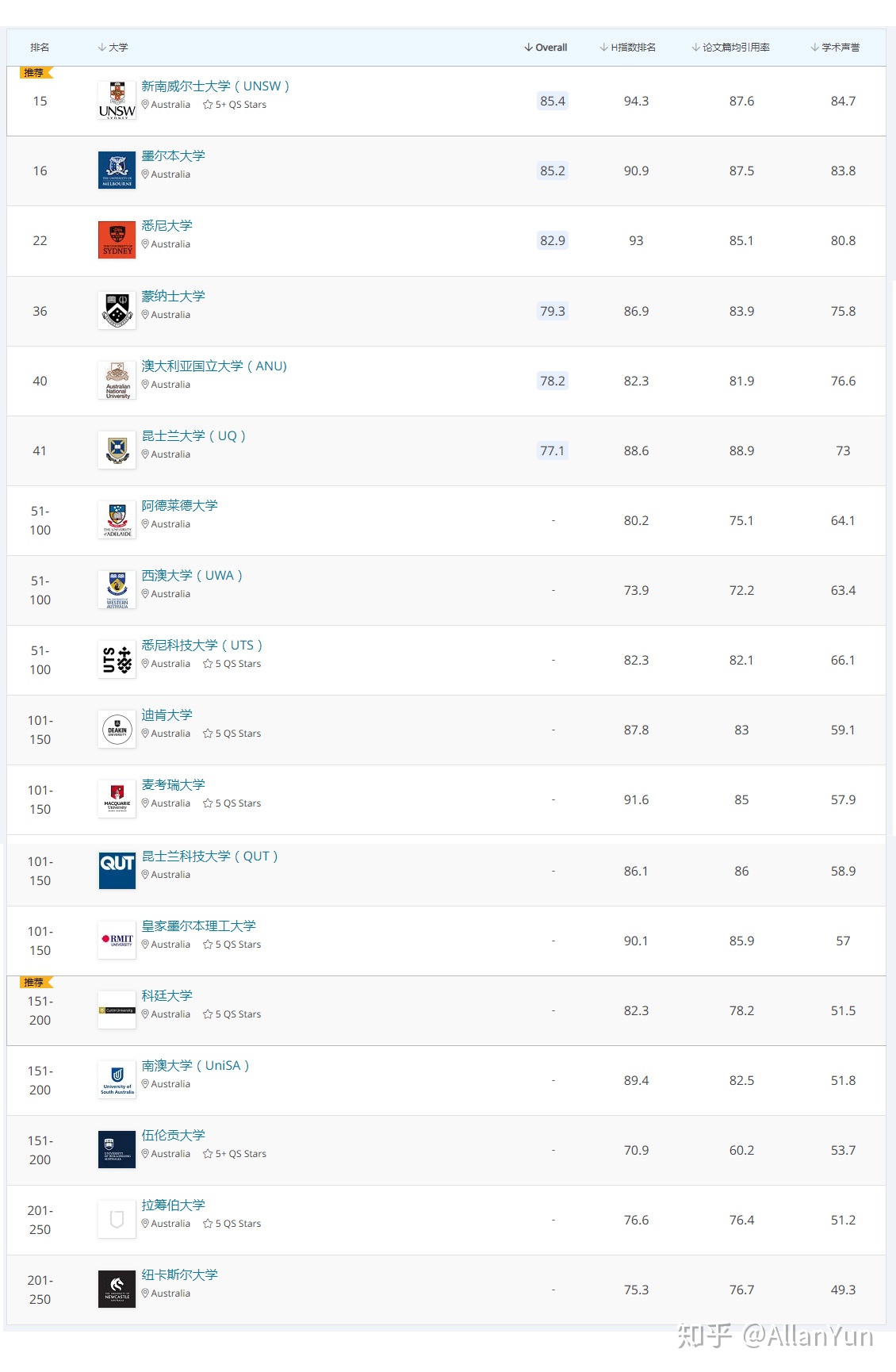Click the red Sydney University crest
Screen dimensions: 896x1372
[117, 240]
